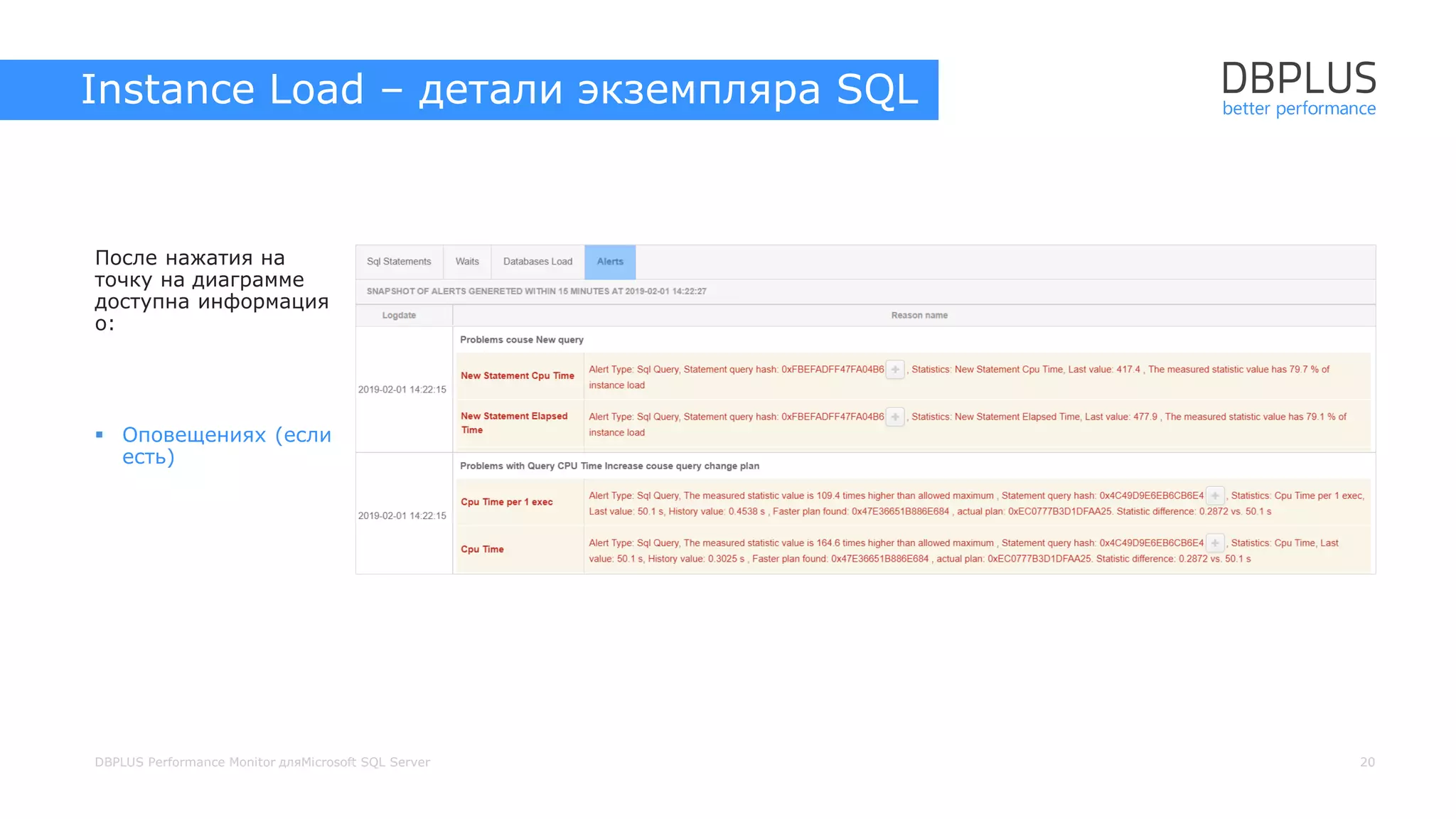
Task: Select the Alerts tab
Action: 610,262
